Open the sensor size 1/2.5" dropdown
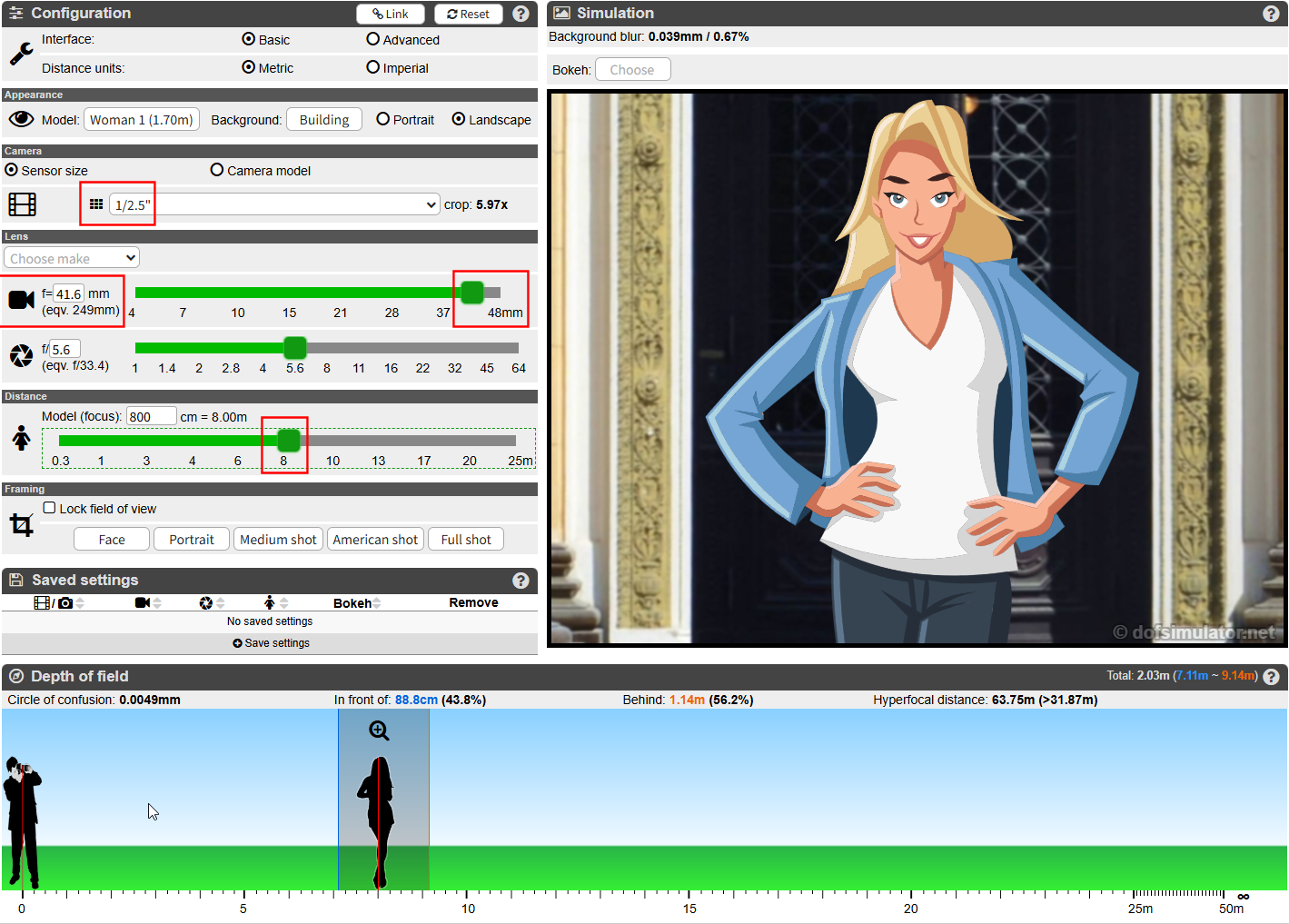 pyautogui.click(x=274, y=204)
